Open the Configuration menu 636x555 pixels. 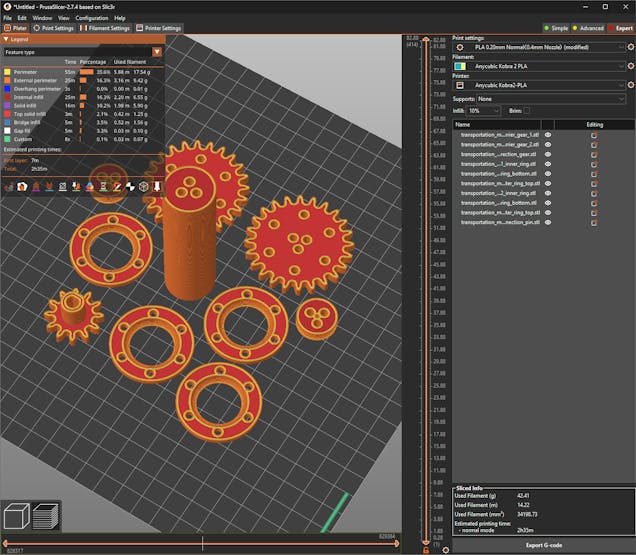[92, 18]
